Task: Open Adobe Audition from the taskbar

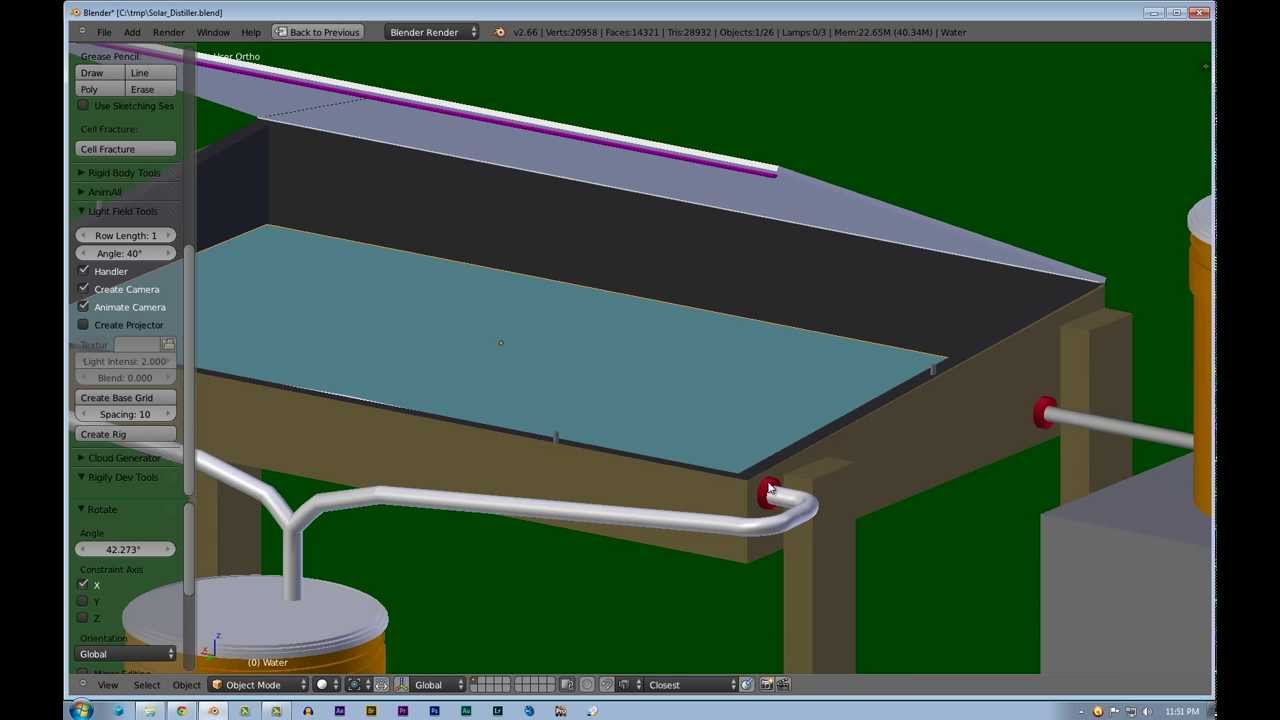Action: [x=466, y=711]
